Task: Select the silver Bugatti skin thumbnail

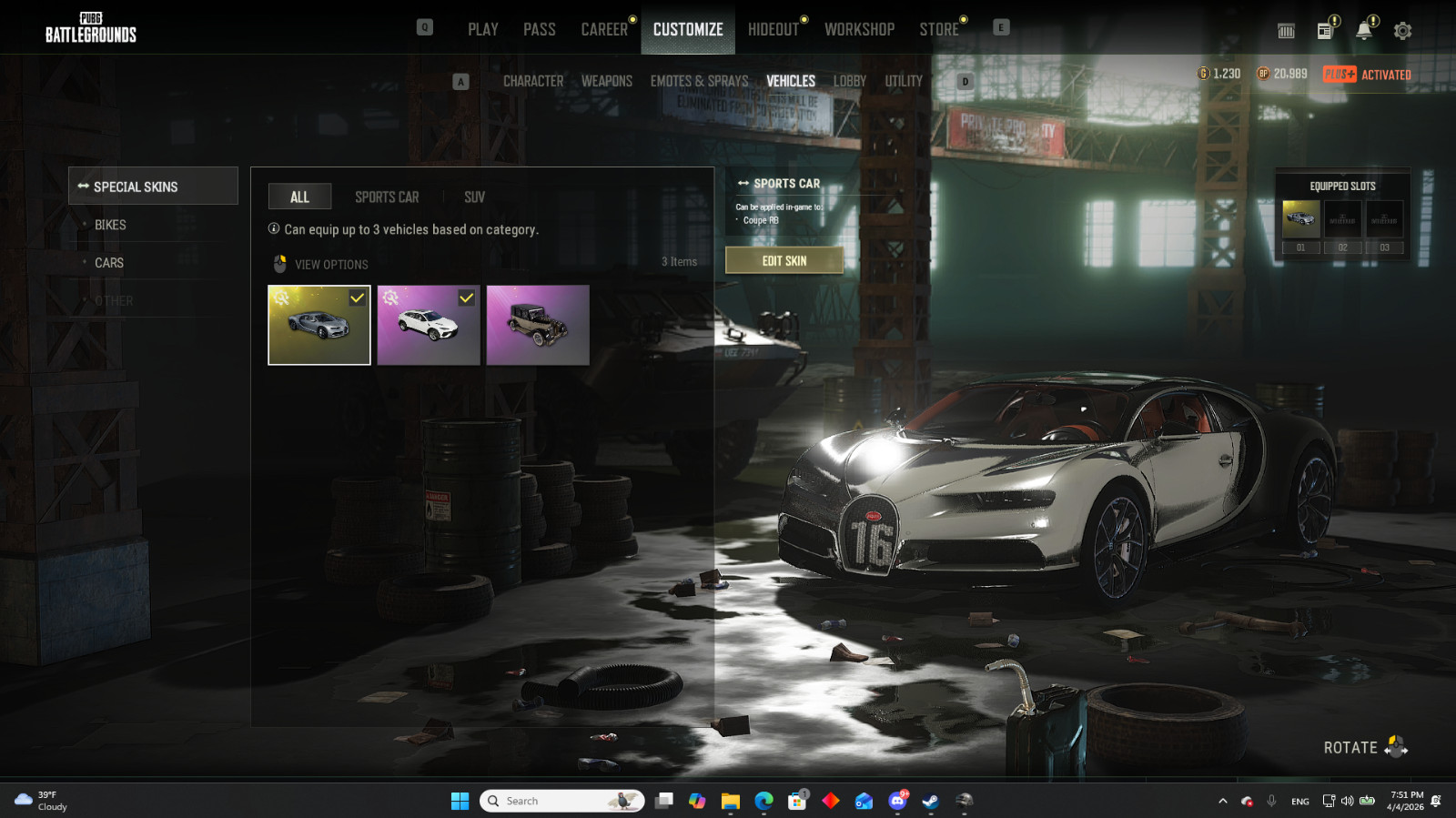Action: [x=319, y=325]
